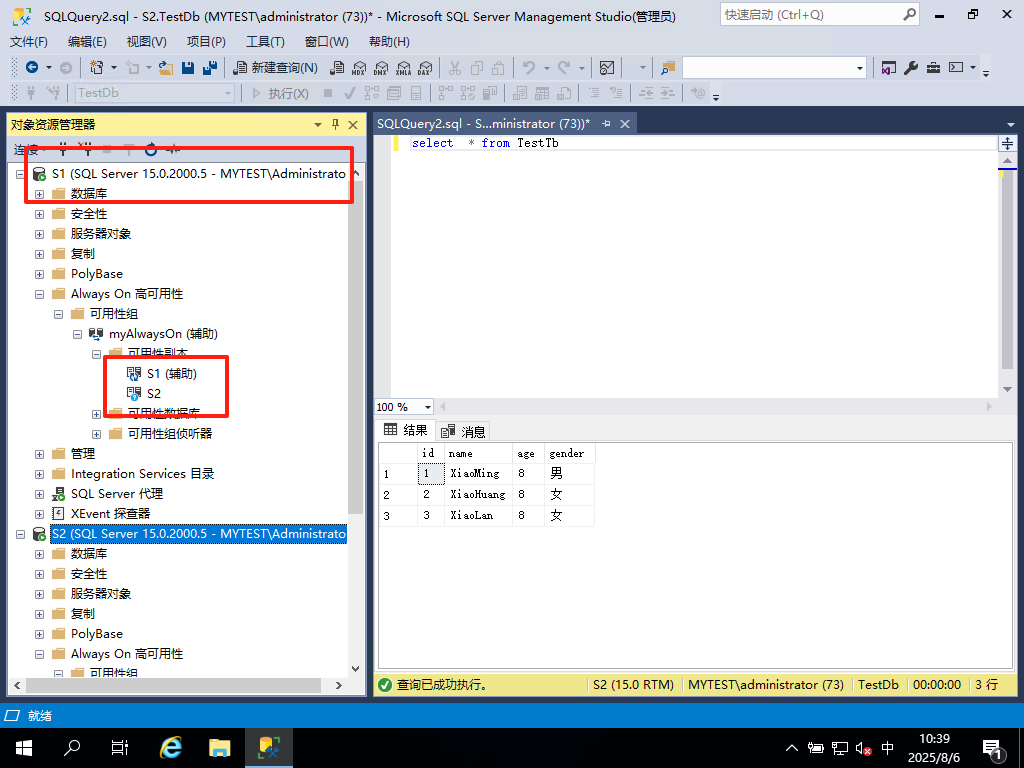Toggle the Object Explorer auto-hide pin
This screenshot has height=768, width=1024.
point(336,124)
